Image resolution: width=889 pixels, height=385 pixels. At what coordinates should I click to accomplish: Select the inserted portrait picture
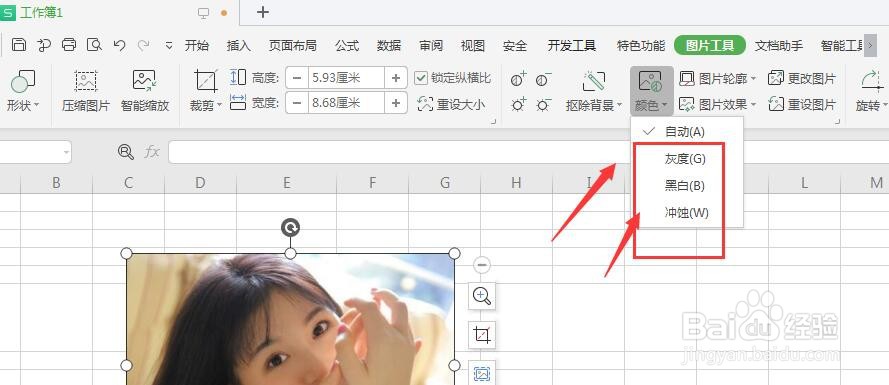point(290,319)
